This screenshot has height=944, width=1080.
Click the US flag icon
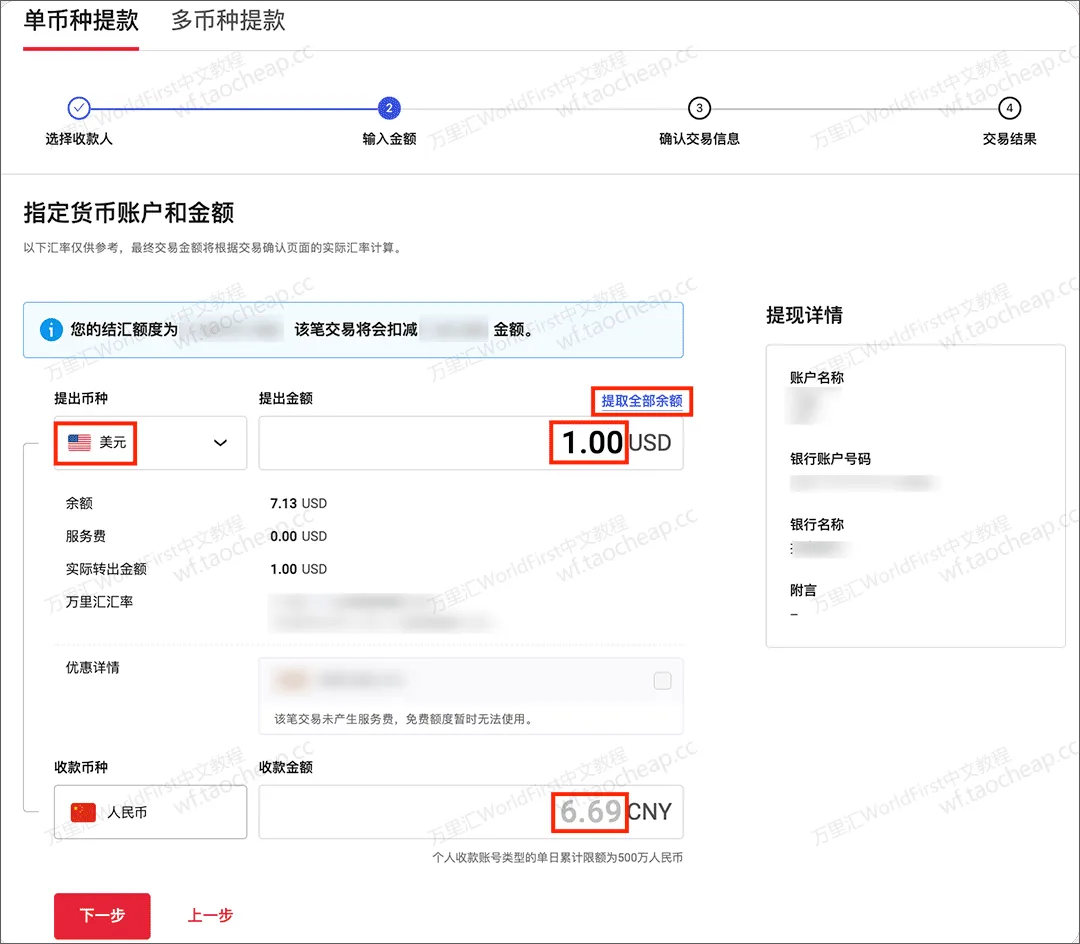click(79, 443)
